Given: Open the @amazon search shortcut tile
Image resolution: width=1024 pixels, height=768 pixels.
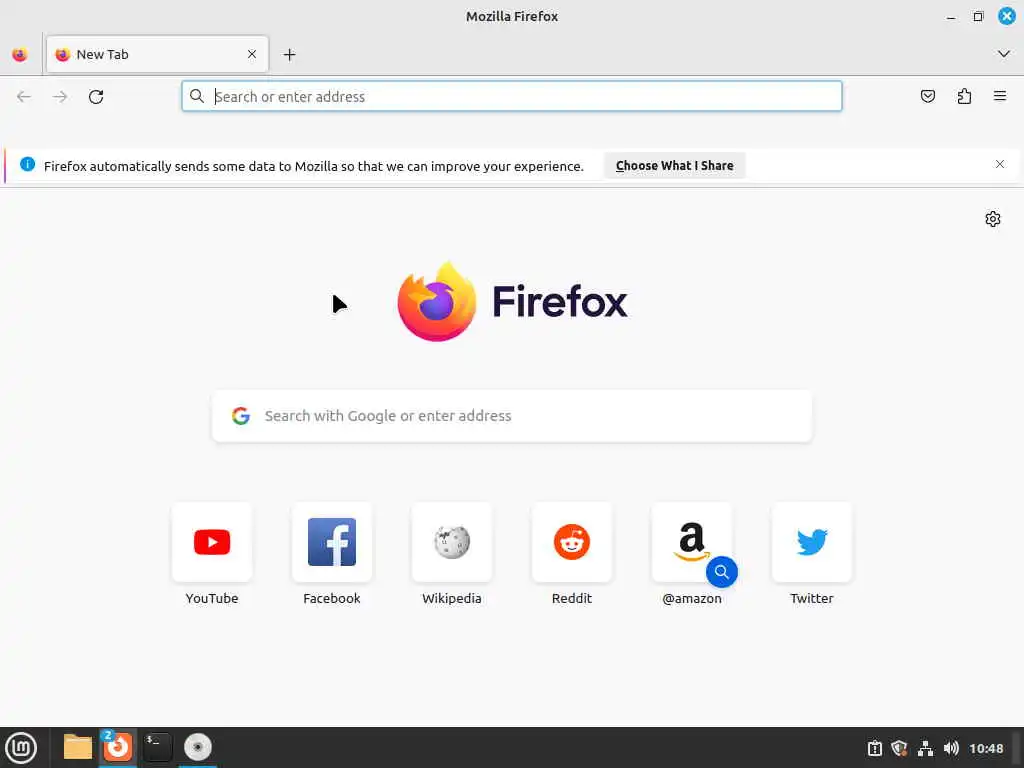Looking at the screenshot, I should (692, 542).
